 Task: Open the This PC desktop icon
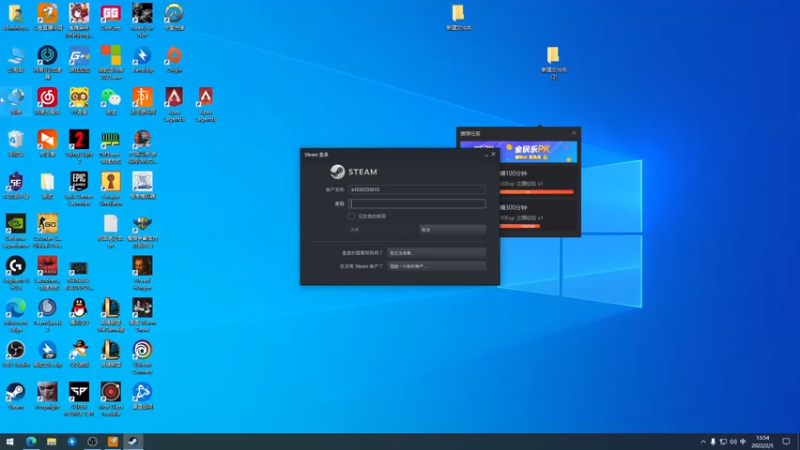pyautogui.click(x=16, y=59)
